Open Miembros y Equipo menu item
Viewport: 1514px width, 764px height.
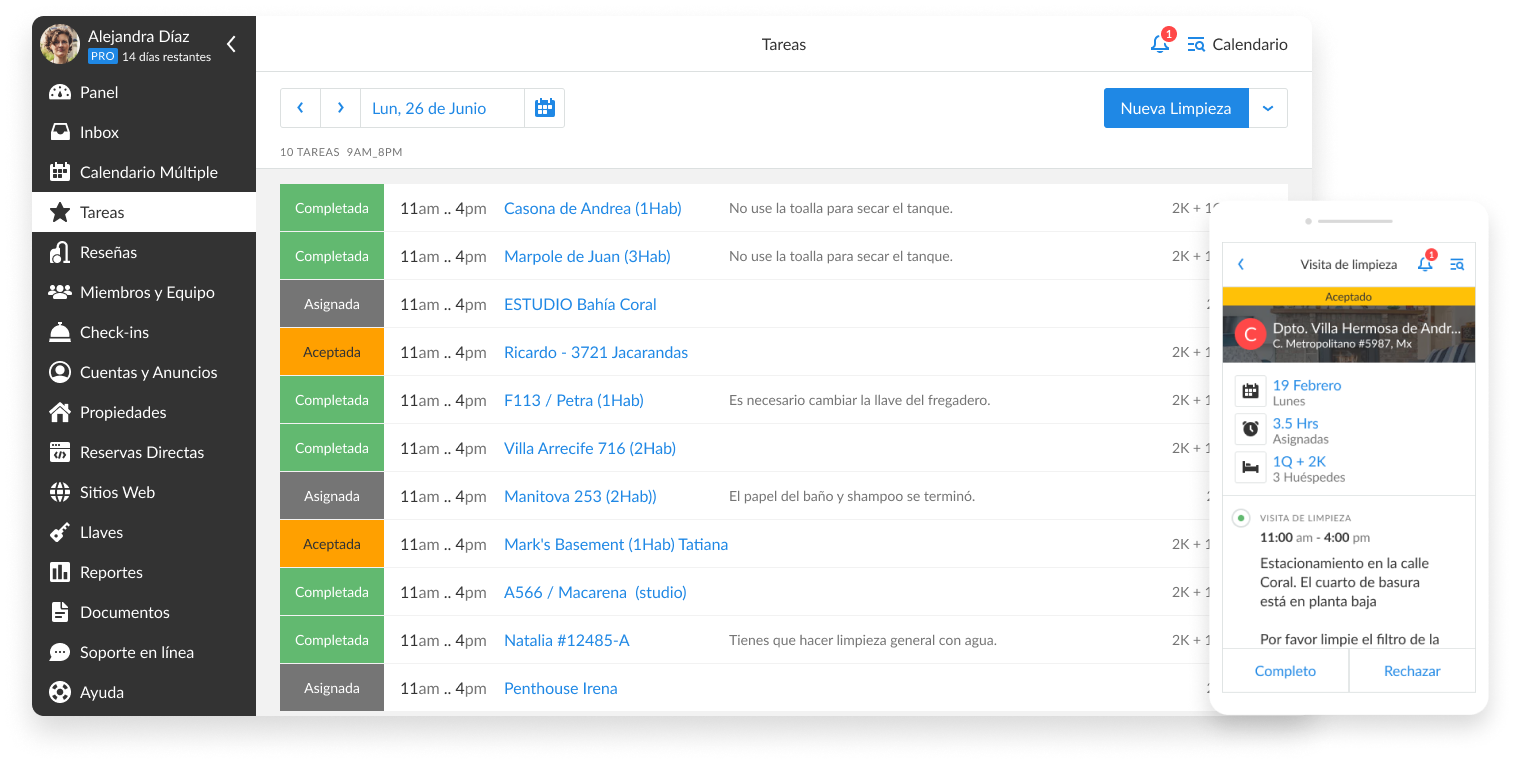click(x=144, y=292)
